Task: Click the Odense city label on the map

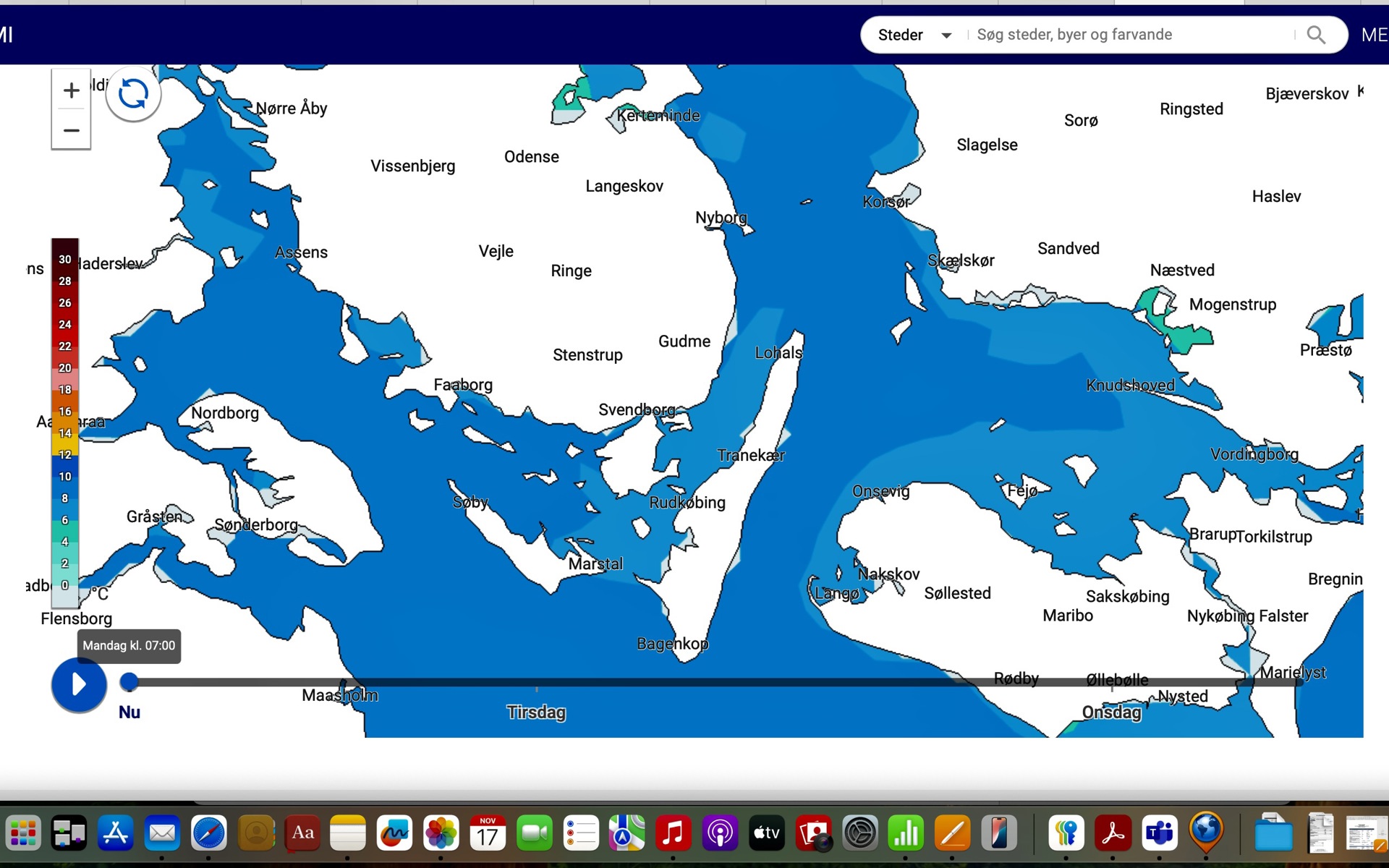Action: pyautogui.click(x=531, y=157)
